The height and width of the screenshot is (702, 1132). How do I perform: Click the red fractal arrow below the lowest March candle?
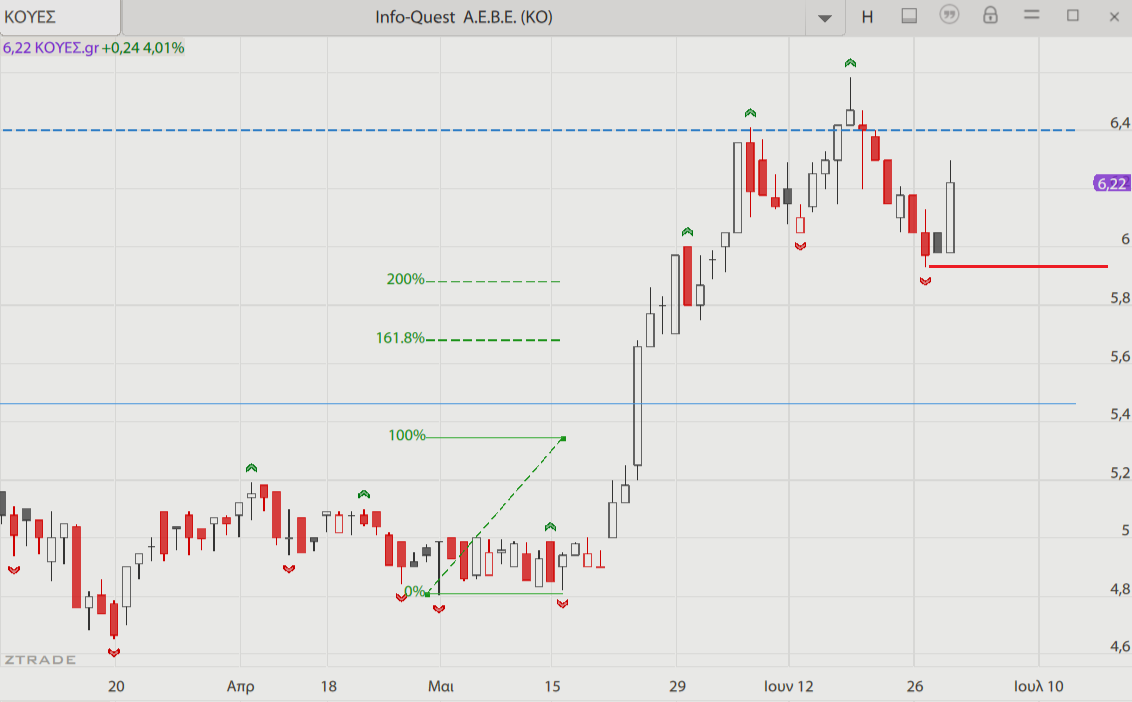113,652
